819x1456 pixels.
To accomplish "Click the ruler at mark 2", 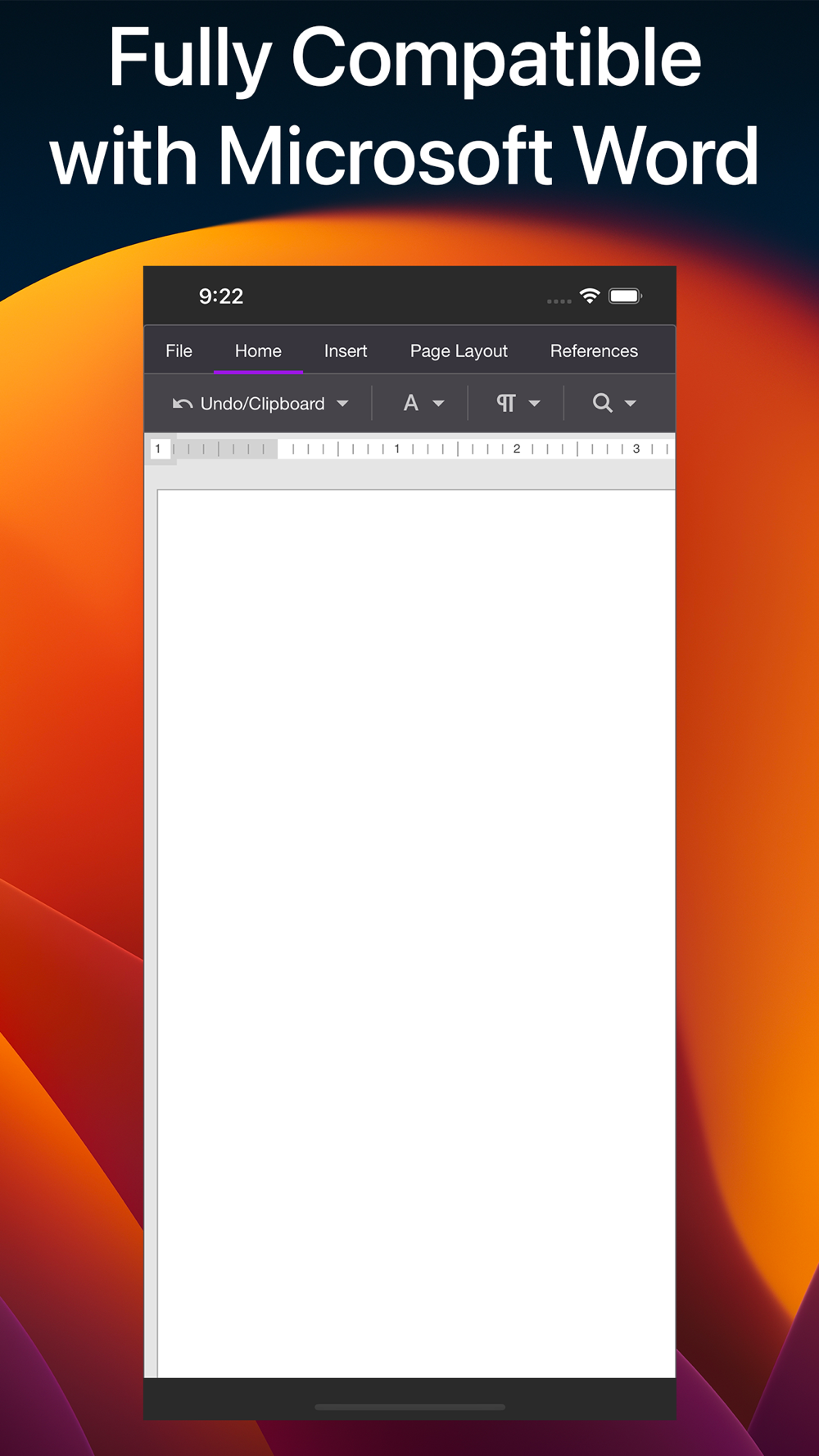I will 517,449.
